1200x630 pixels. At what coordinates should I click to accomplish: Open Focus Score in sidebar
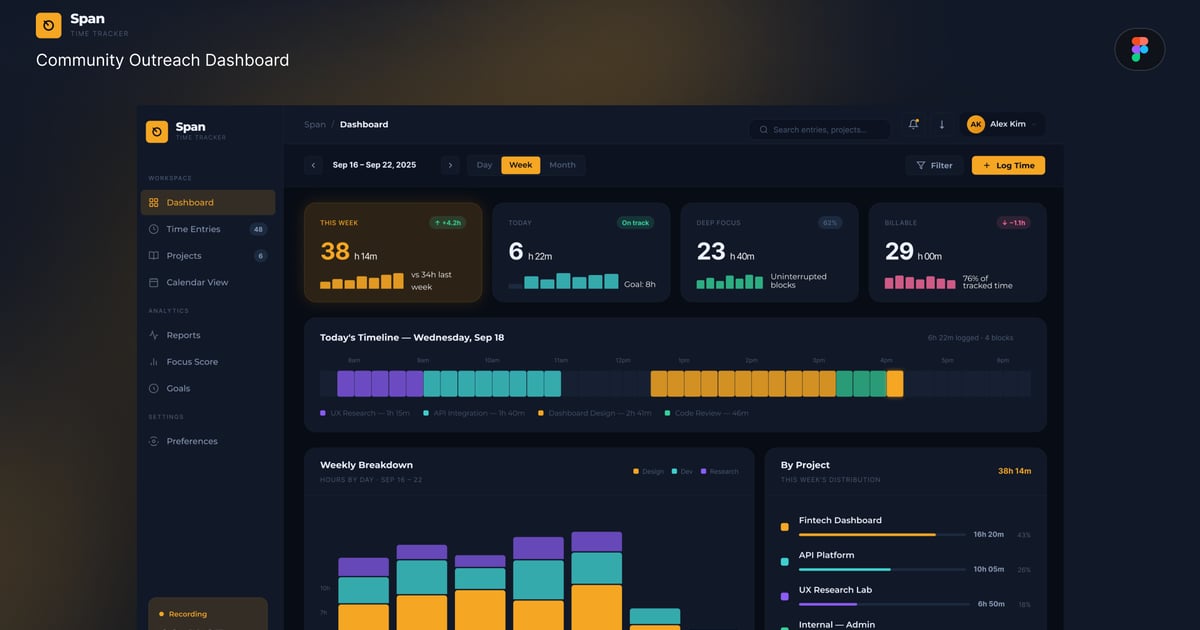pos(208,362)
